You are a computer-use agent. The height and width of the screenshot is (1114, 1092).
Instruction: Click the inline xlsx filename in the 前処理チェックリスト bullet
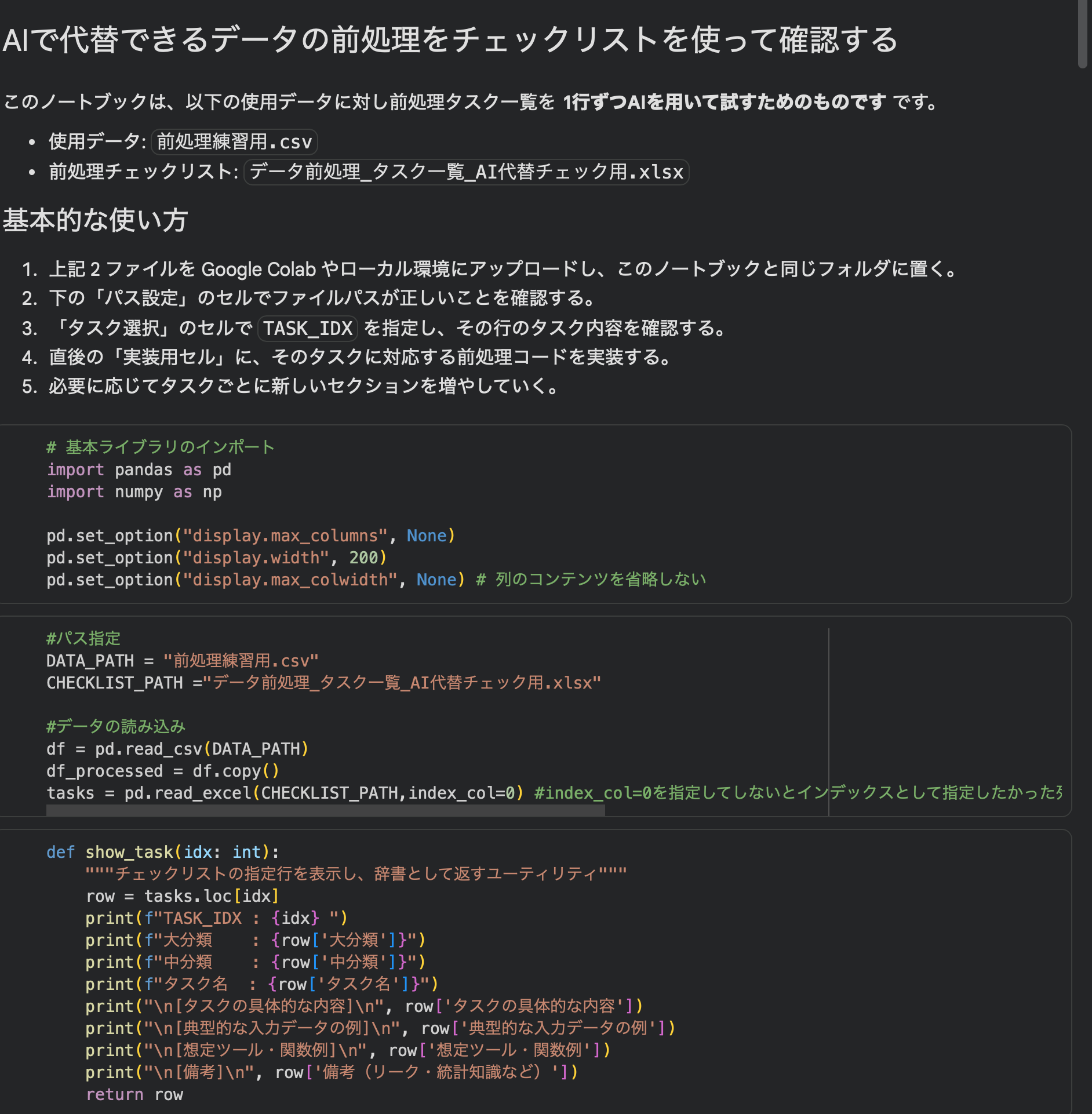pyautogui.click(x=467, y=172)
